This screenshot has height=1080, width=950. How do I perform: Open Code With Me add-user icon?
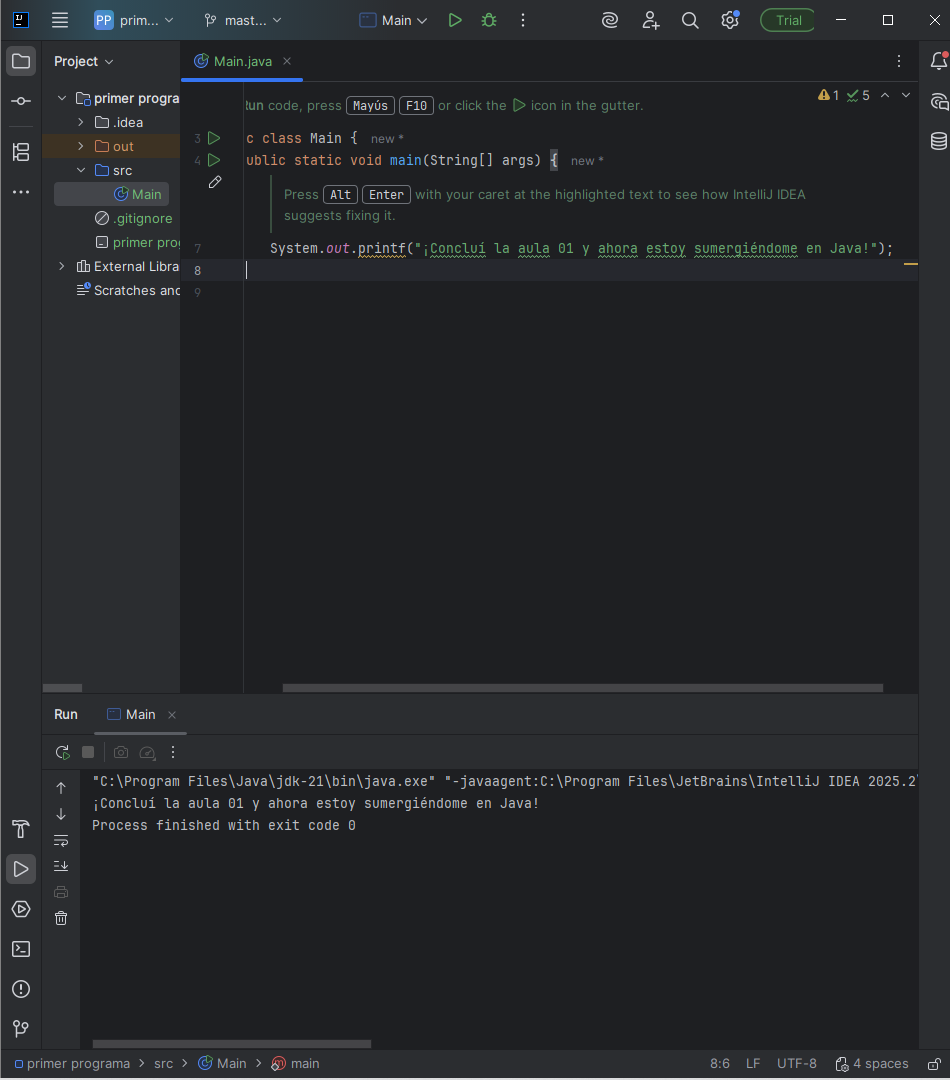[650, 21]
